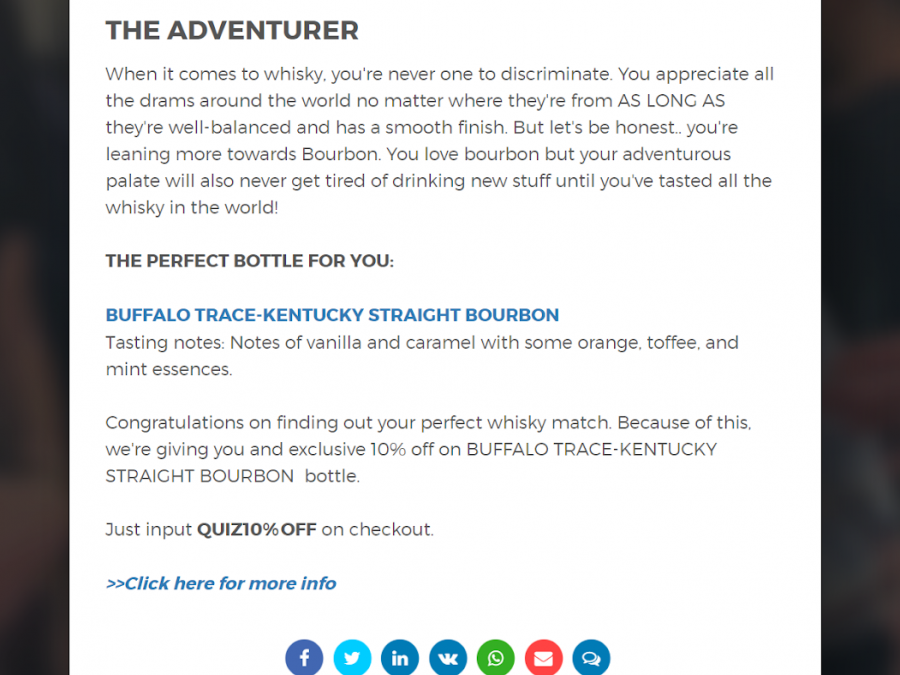The width and height of the screenshot is (900, 675).
Task: Click THE ADVENTURER heading
Action: [x=232, y=30]
